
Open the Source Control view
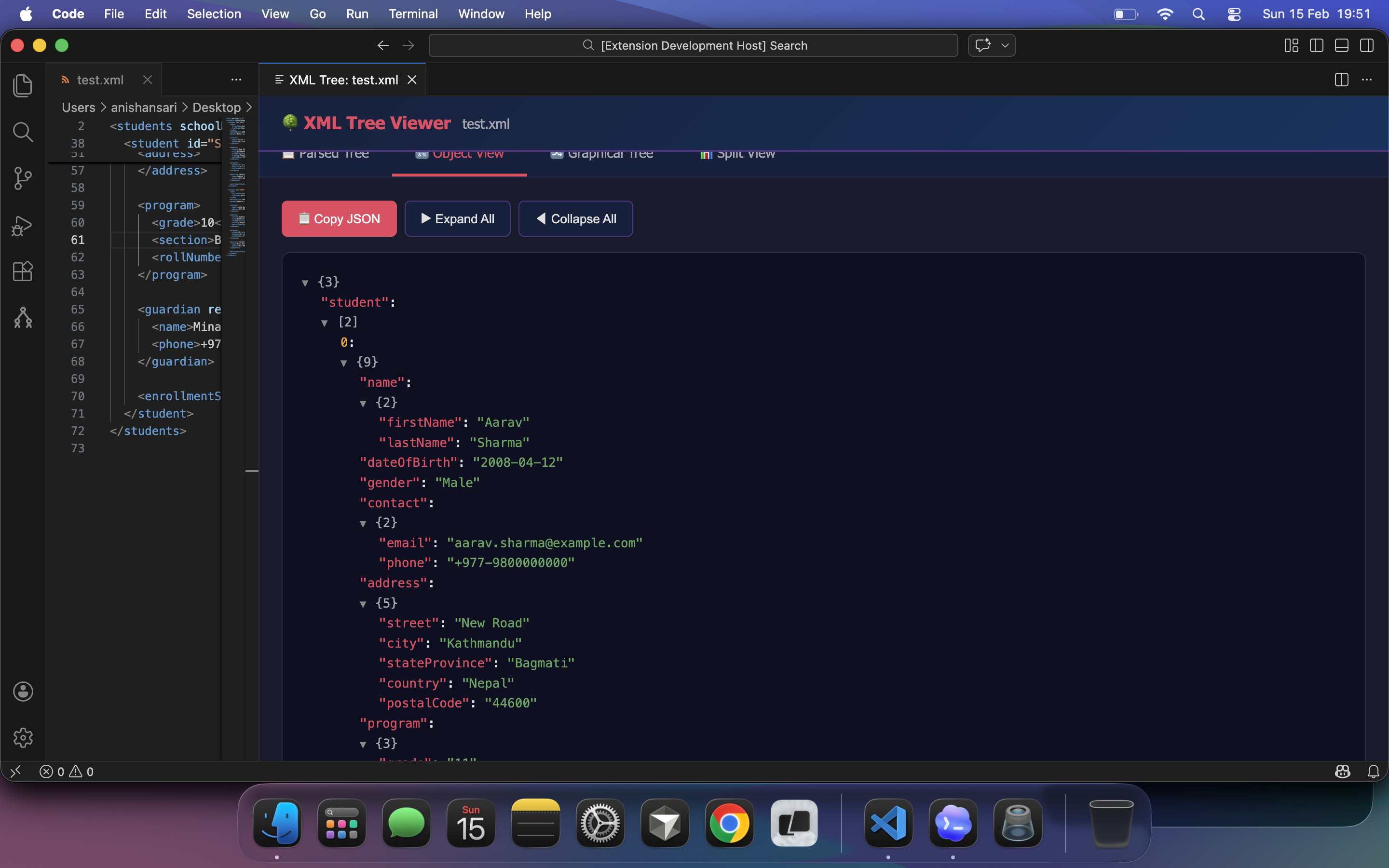coord(22,178)
